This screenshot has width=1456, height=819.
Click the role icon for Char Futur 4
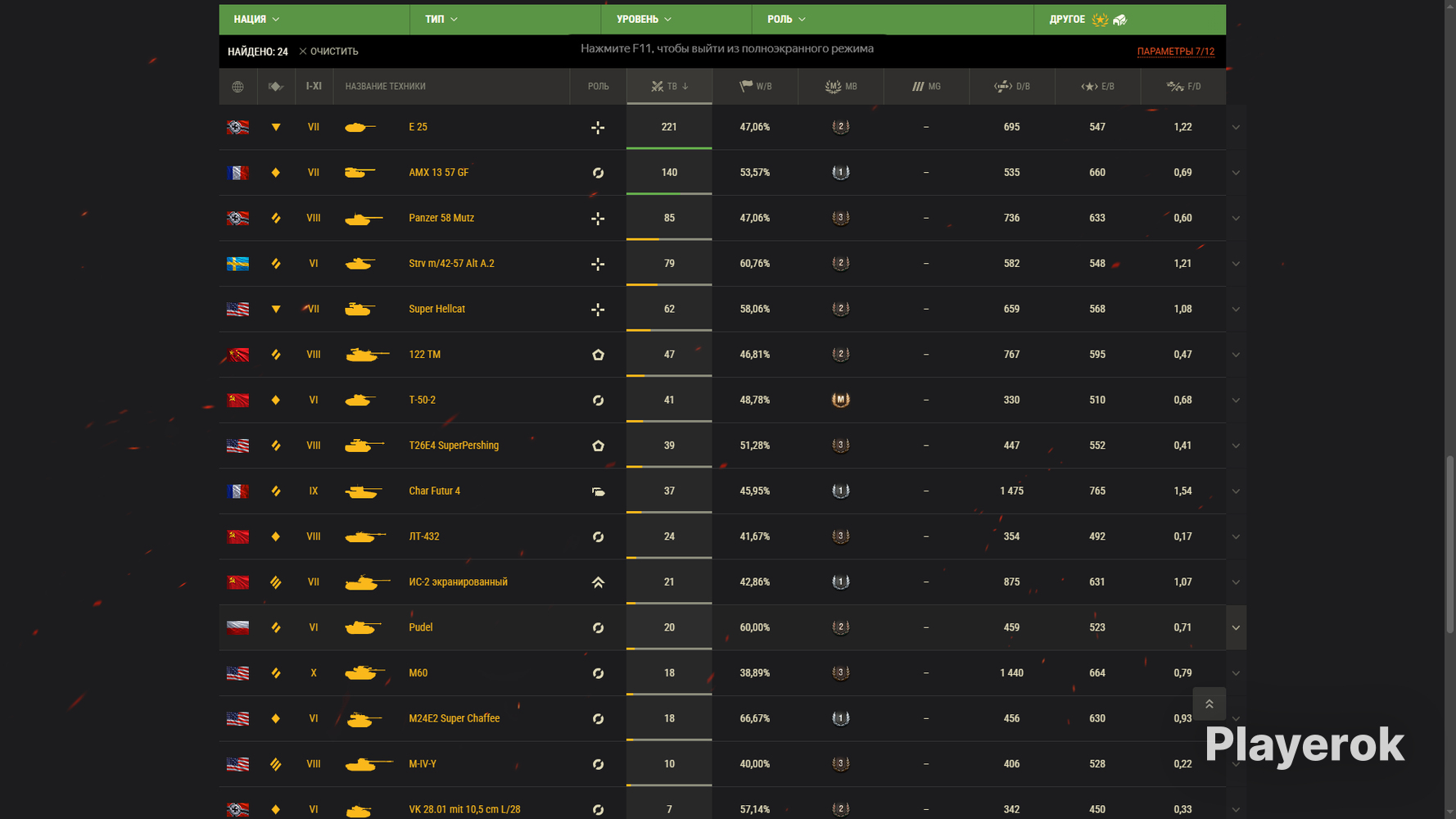pyautogui.click(x=598, y=491)
